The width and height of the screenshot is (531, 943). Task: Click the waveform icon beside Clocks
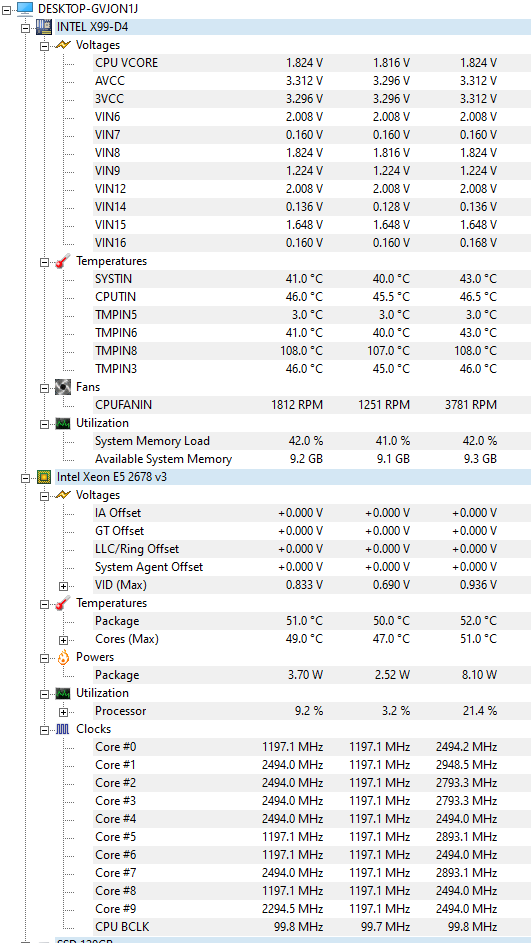point(63,730)
